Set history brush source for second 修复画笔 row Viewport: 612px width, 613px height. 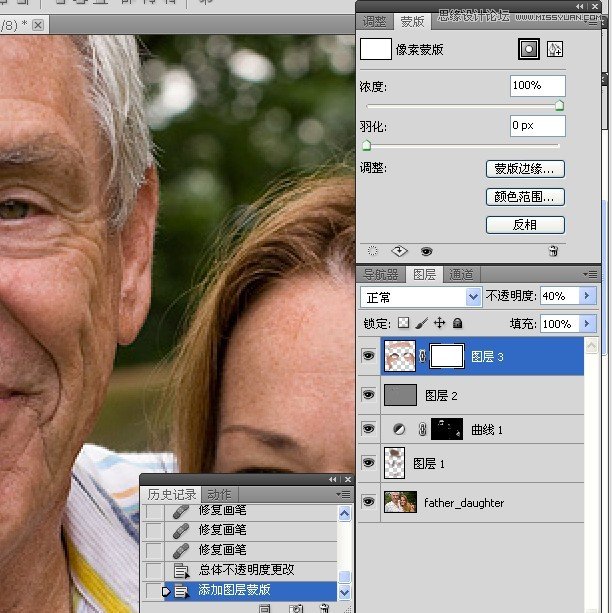[x=153, y=530]
